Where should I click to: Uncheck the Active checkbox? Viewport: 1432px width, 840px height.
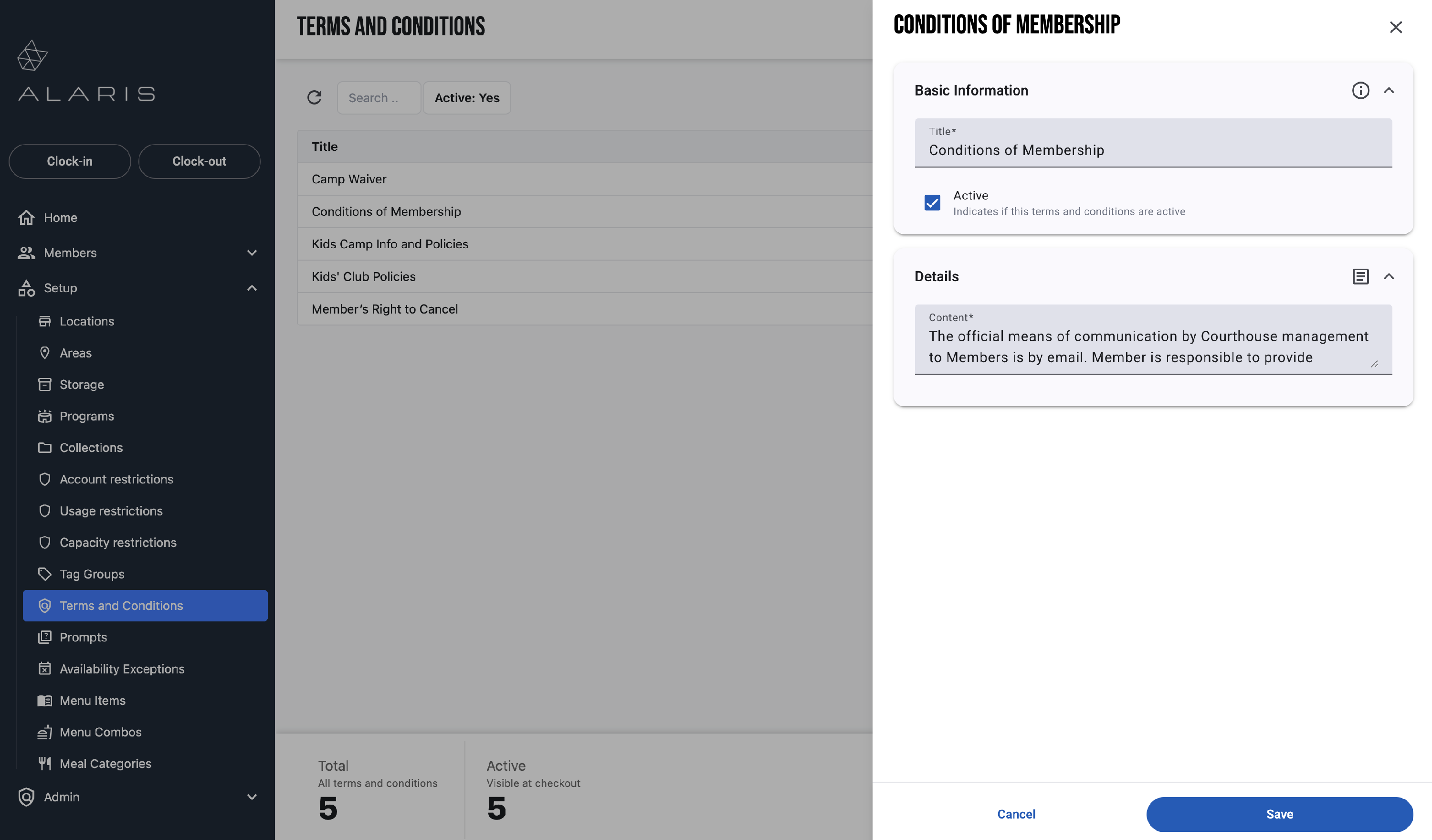point(932,203)
